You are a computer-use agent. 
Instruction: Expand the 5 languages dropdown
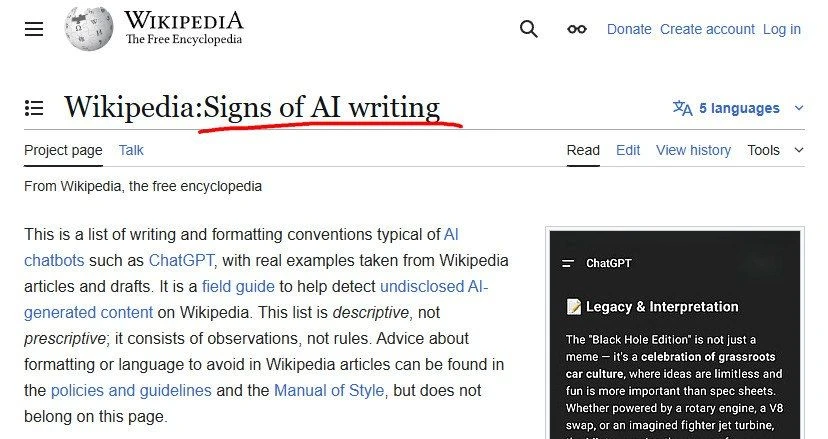741,108
